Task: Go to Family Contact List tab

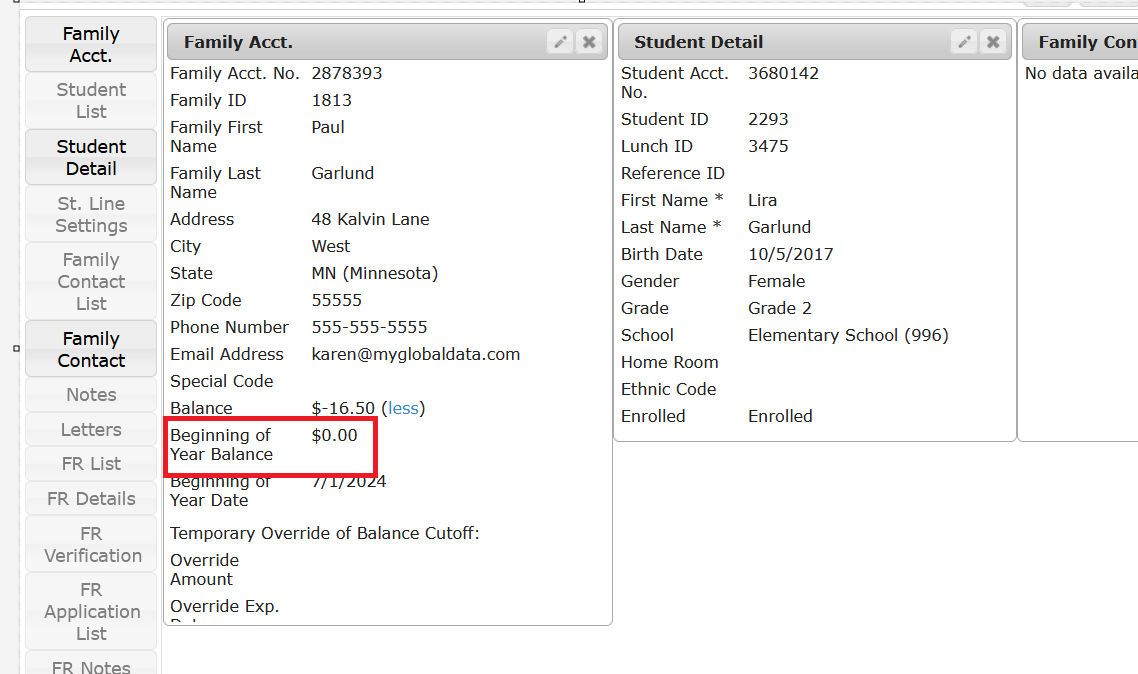Action: click(91, 282)
